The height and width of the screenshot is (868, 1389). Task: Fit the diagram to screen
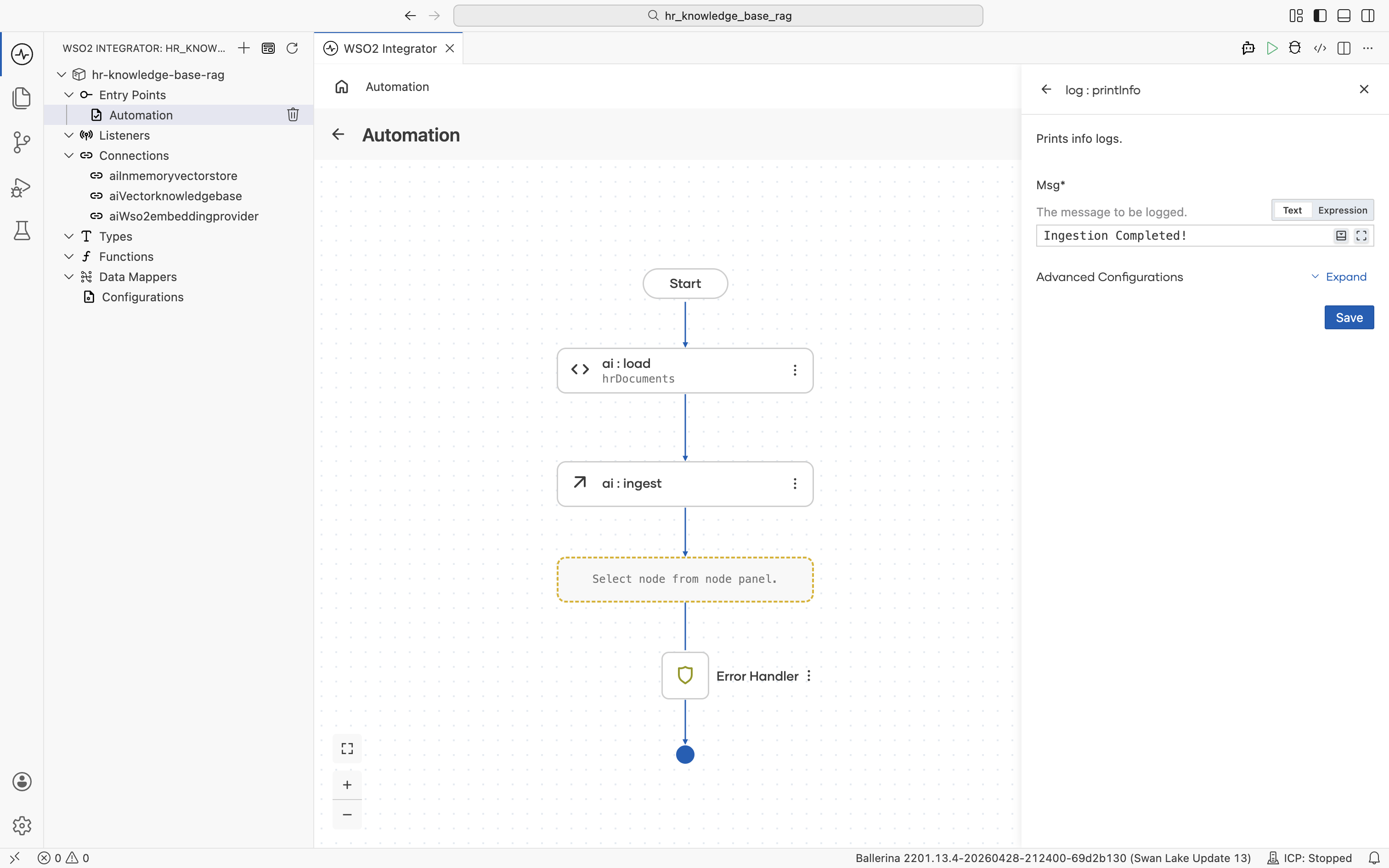click(x=347, y=749)
